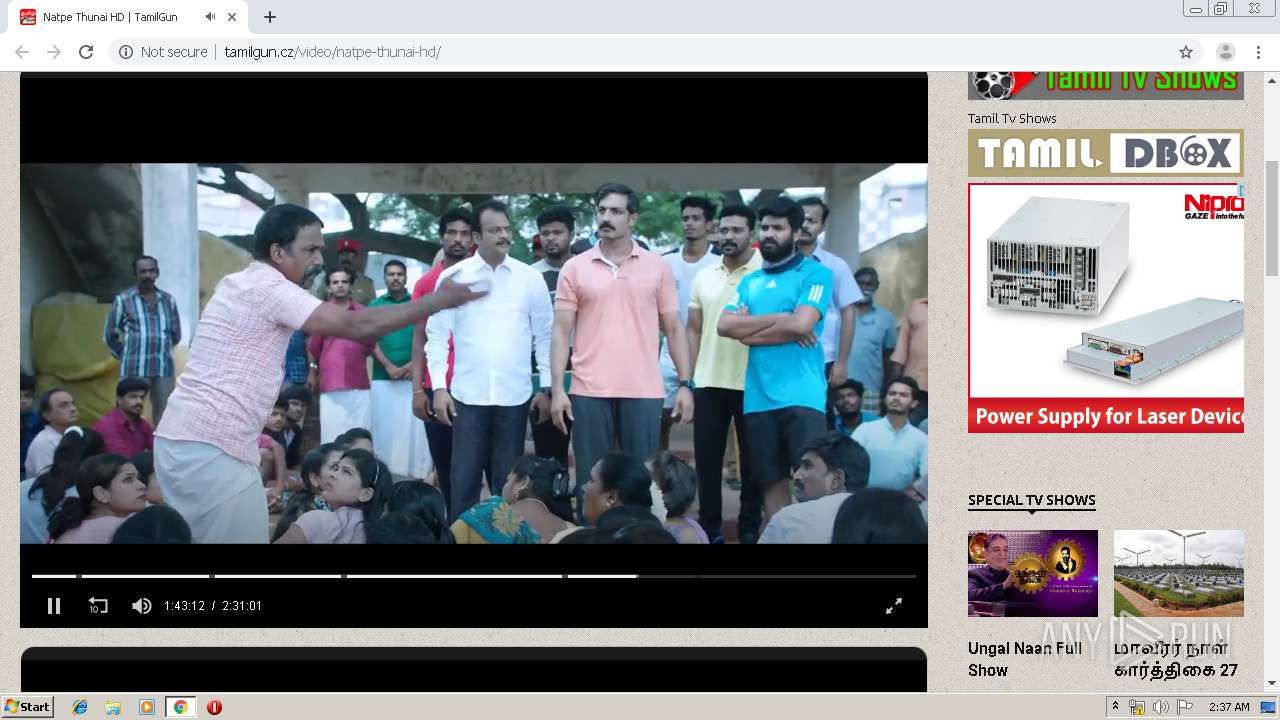1280x720 pixels.
Task: Mute the video player volume
Action: coord(142,606)
